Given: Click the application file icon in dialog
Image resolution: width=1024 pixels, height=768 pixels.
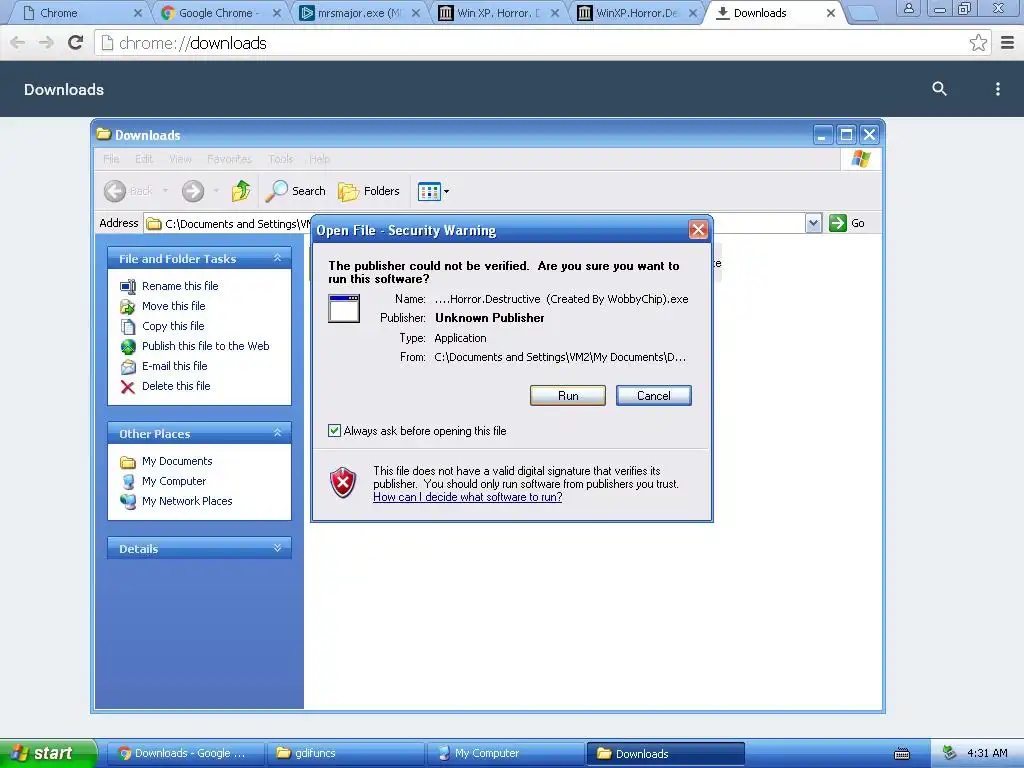Looking at the screenshot, I should tap(344, 308).
